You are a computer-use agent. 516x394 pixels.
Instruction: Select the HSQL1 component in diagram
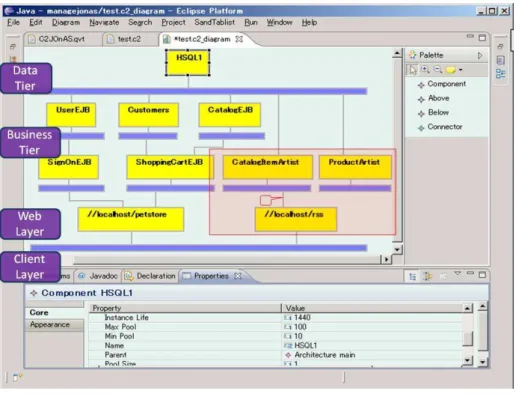(x=188, y=62)
